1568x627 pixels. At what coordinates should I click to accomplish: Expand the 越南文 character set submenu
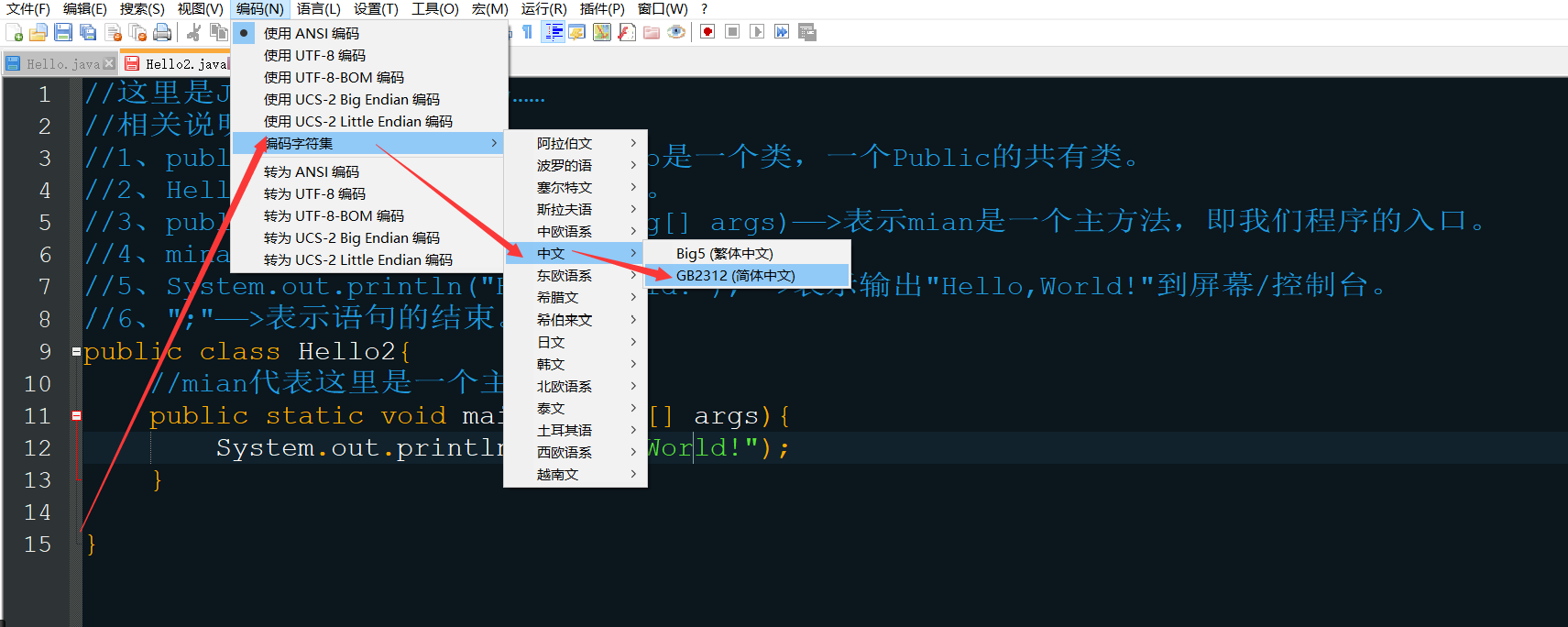coord(576,474)
